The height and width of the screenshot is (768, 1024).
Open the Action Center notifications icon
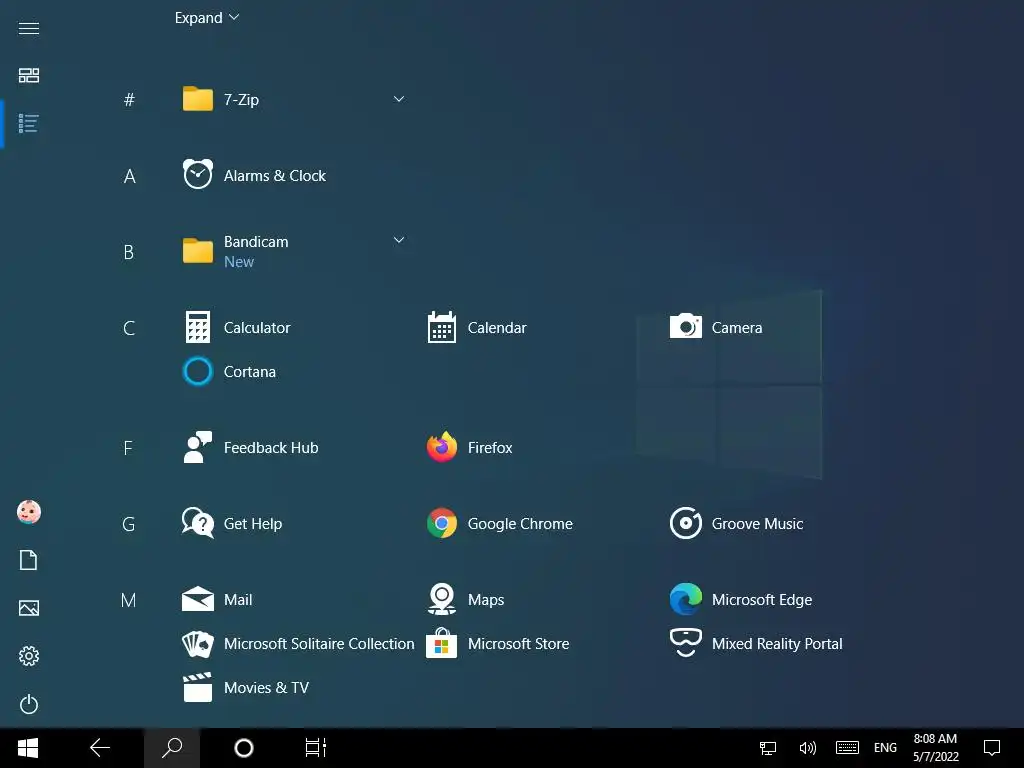click(x=992, y=748)
